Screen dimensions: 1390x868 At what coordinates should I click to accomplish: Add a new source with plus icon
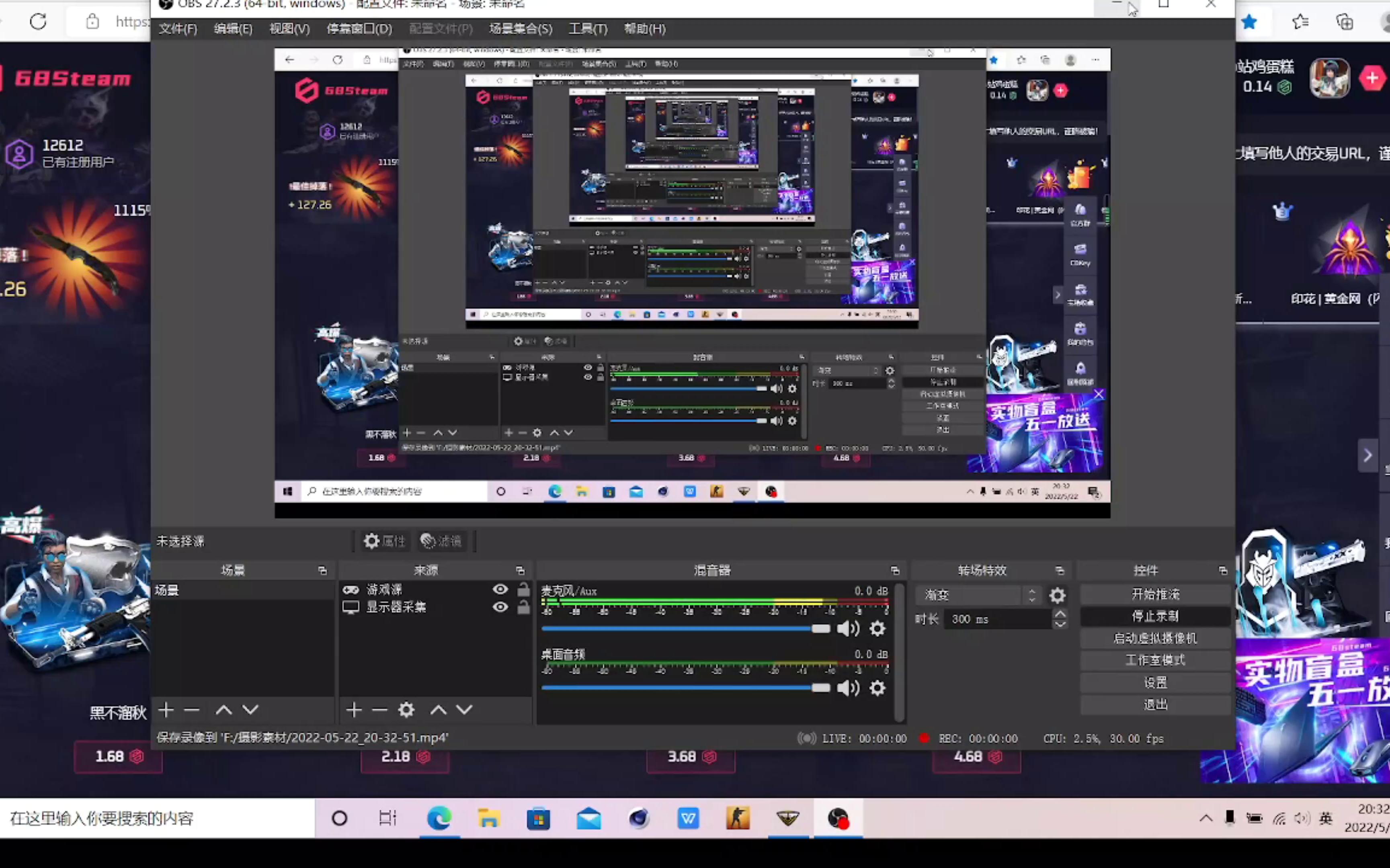(354, 710)
